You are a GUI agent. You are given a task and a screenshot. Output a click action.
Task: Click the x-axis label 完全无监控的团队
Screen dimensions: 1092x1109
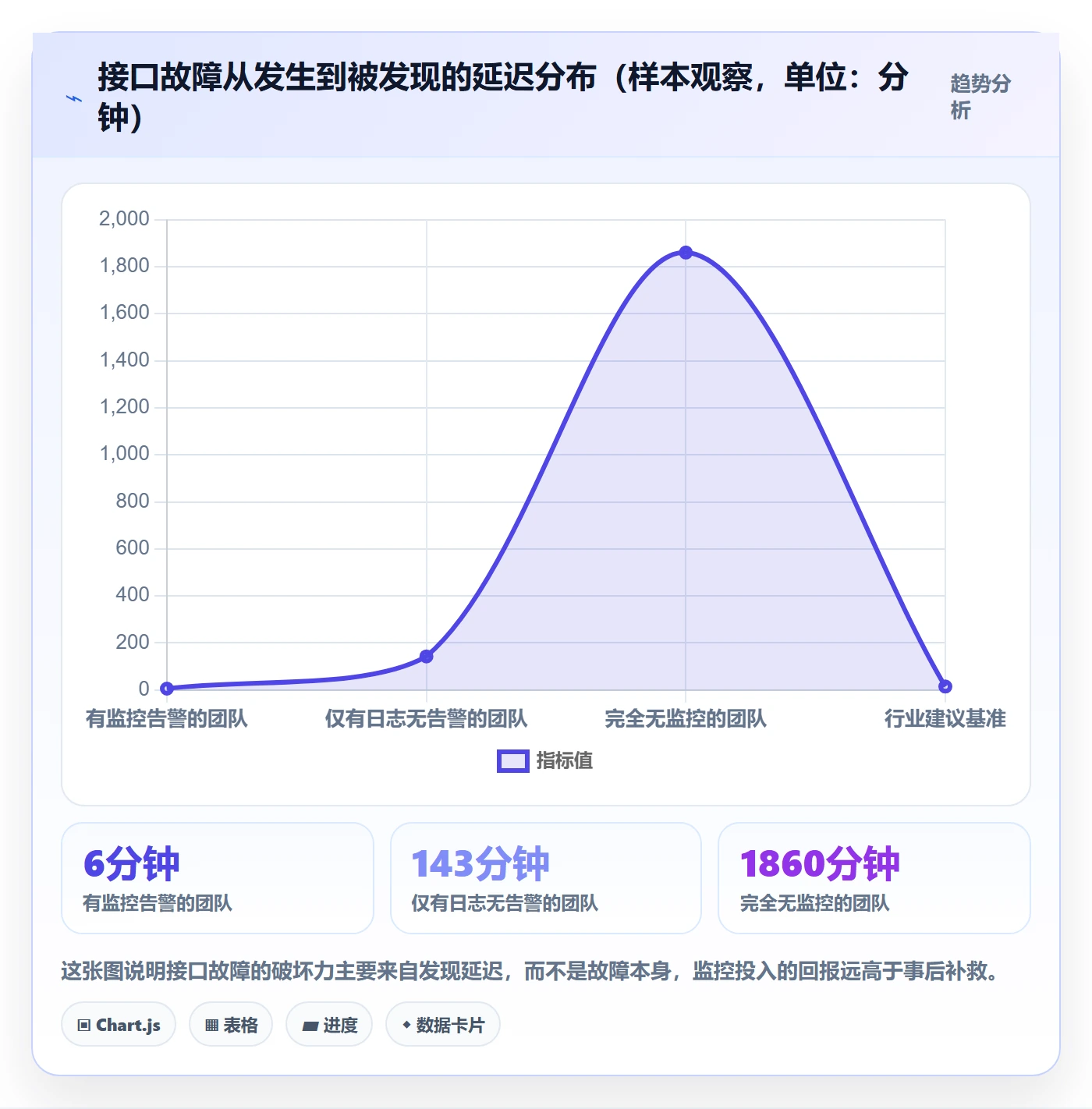tap(686, 719)
